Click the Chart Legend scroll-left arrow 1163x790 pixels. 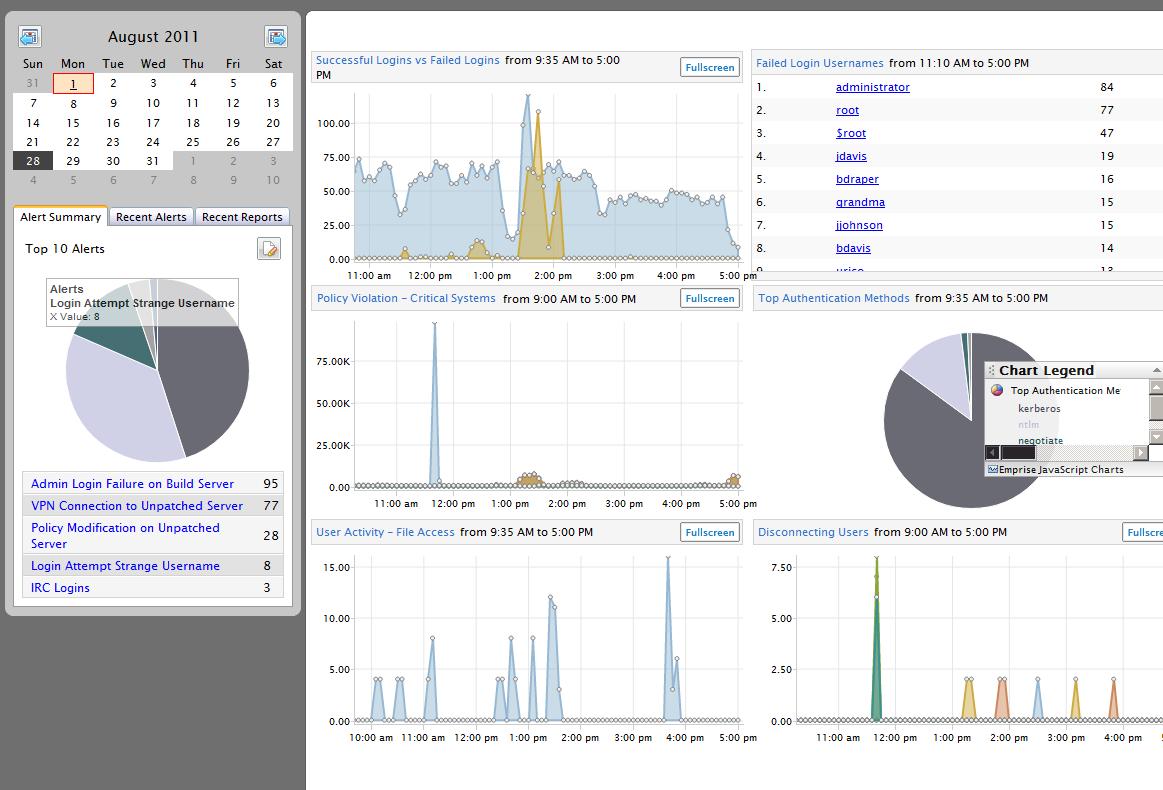(992, 452)
